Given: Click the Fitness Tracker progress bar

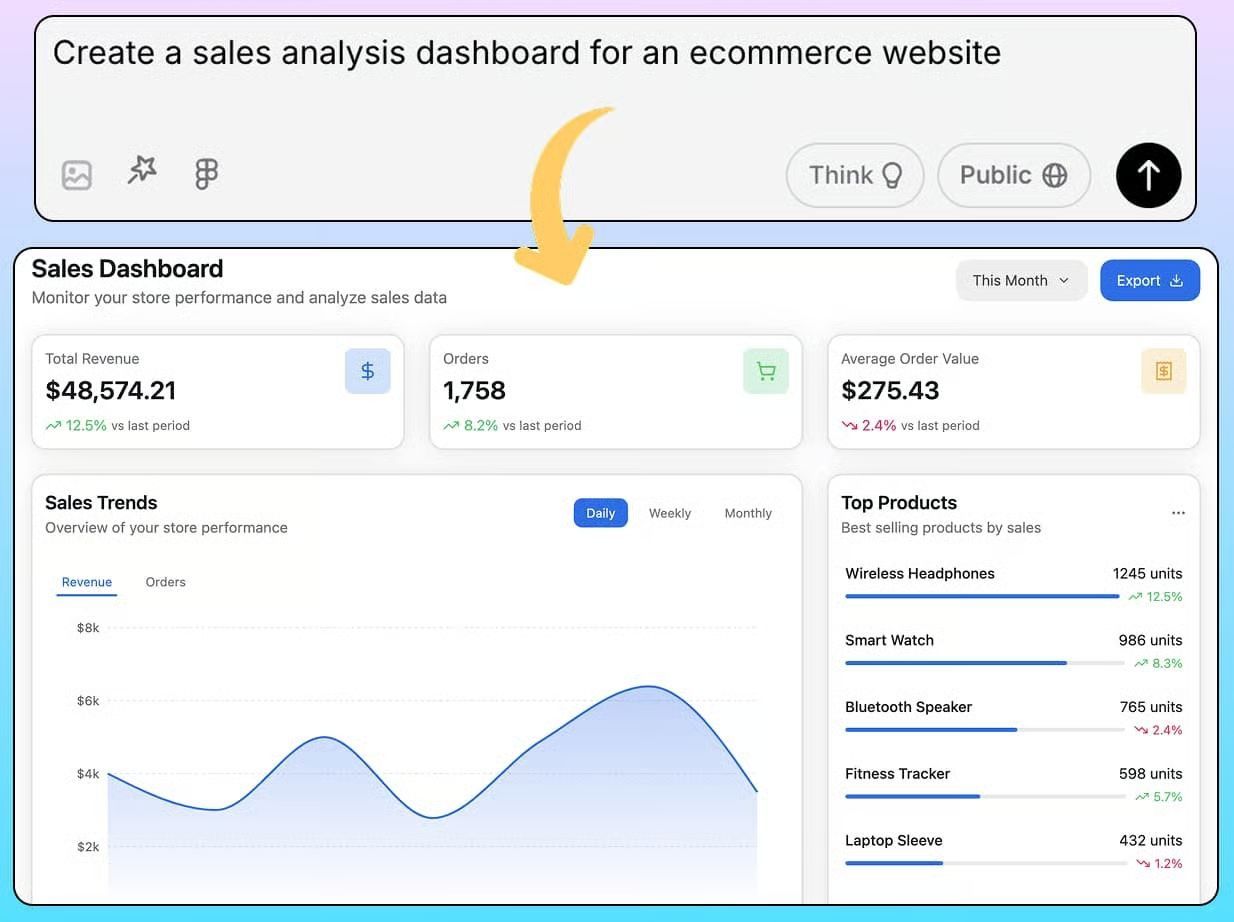Looking at the screenshot, I should pos(985,796).
